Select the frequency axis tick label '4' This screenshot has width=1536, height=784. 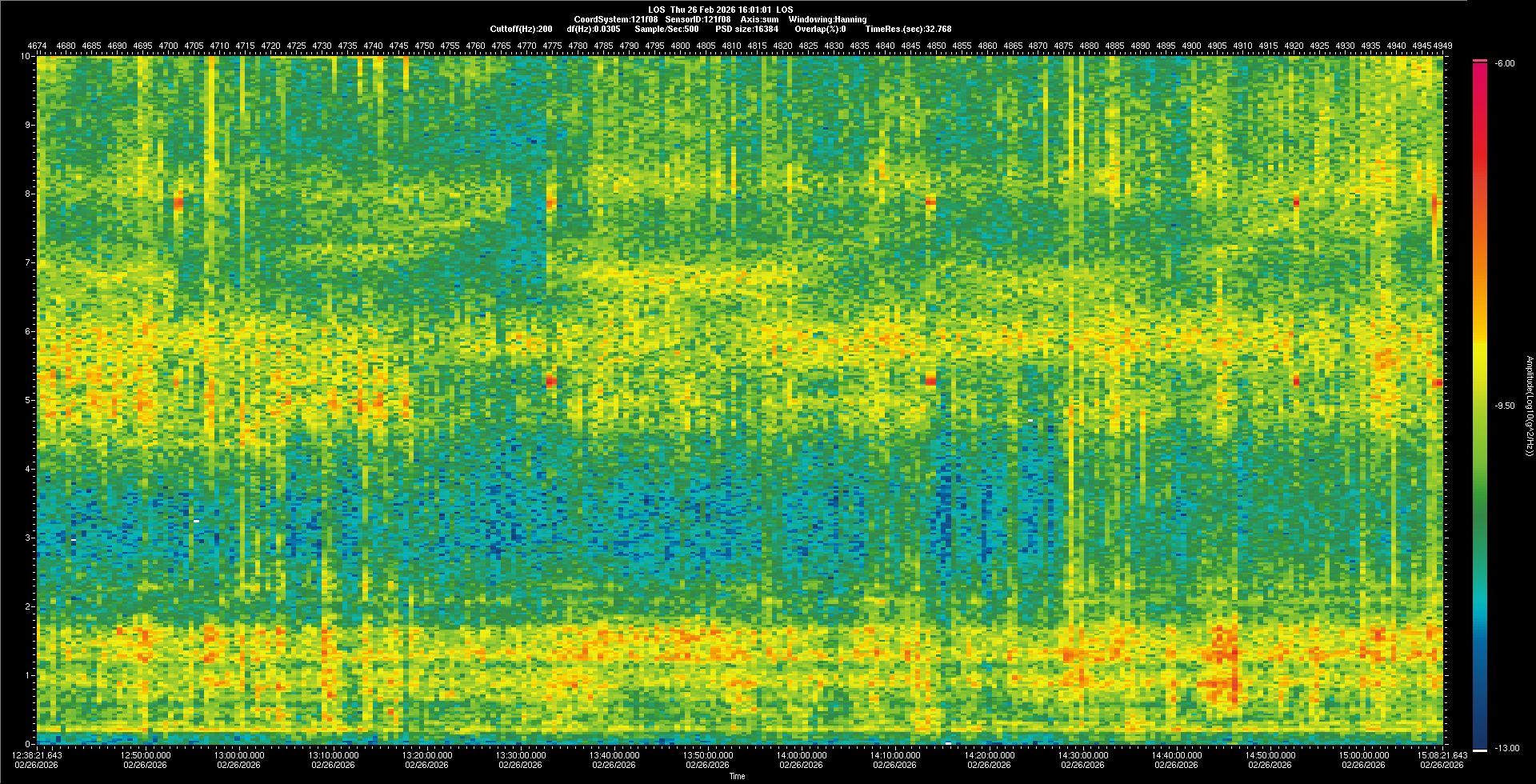tap(29, 469)
